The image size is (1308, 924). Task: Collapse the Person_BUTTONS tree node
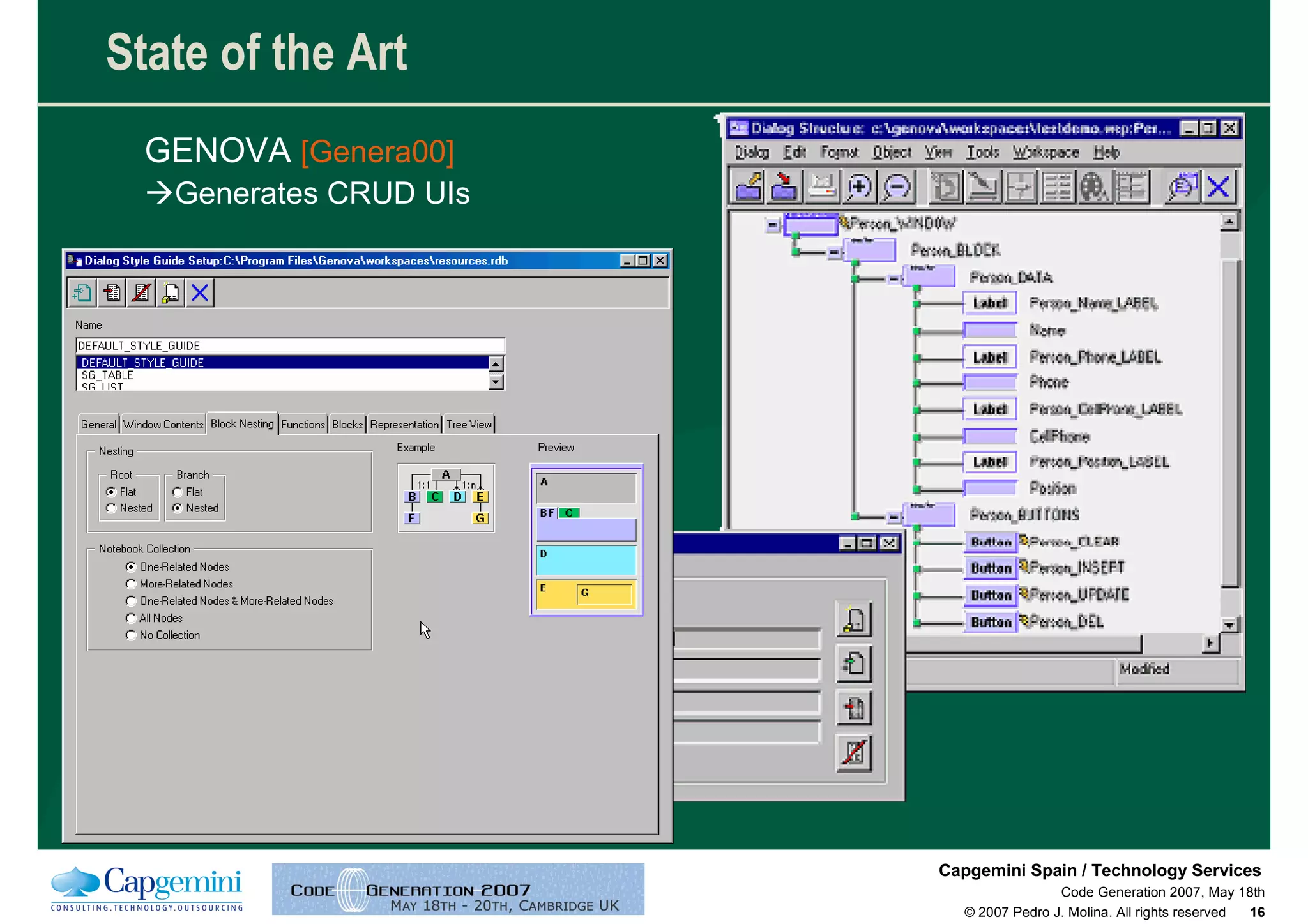[x=894, y=516]
